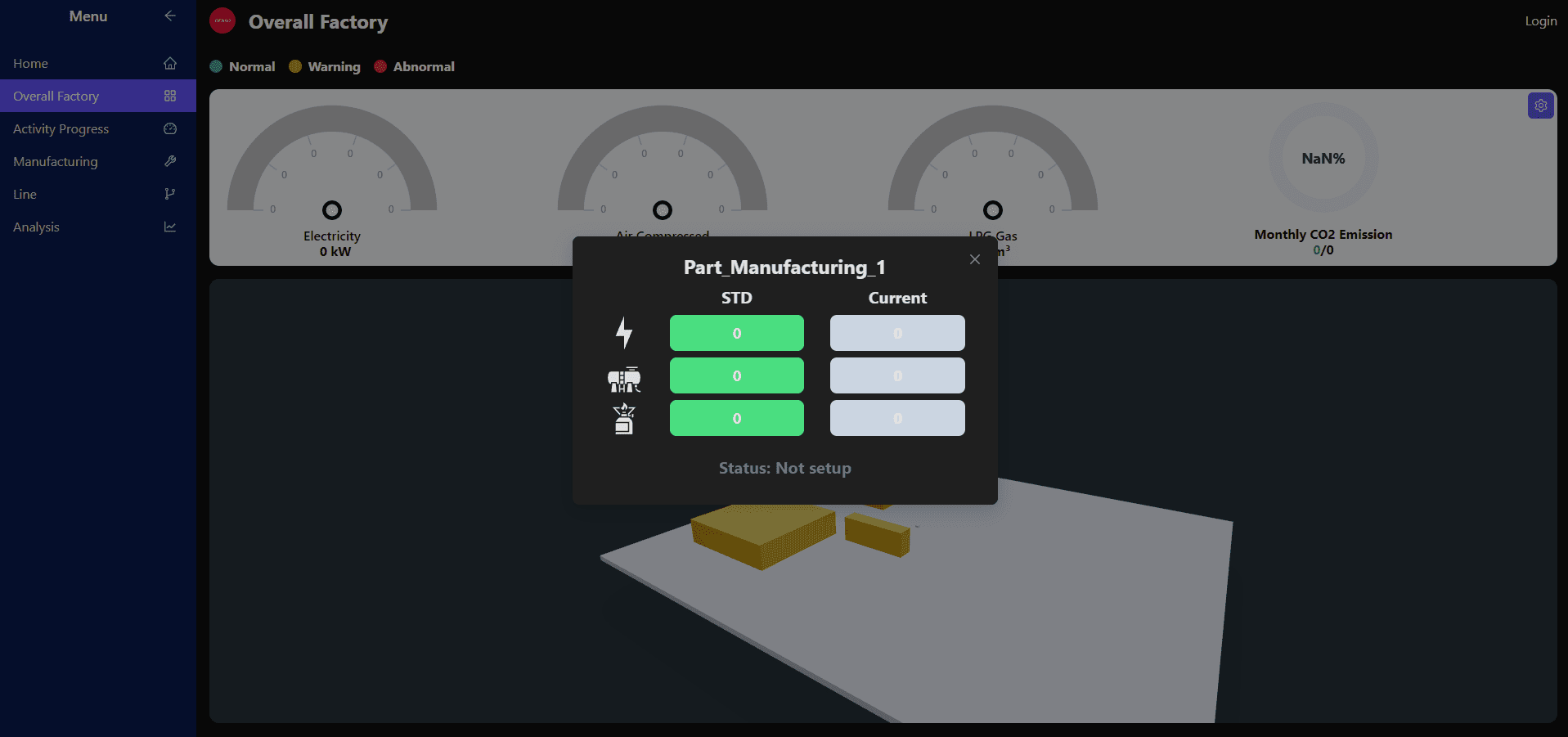Click the "Part_Manufacturing_1" title
Screen dimensions: 1568x737
pyautogui.click(x=784, y=267)
